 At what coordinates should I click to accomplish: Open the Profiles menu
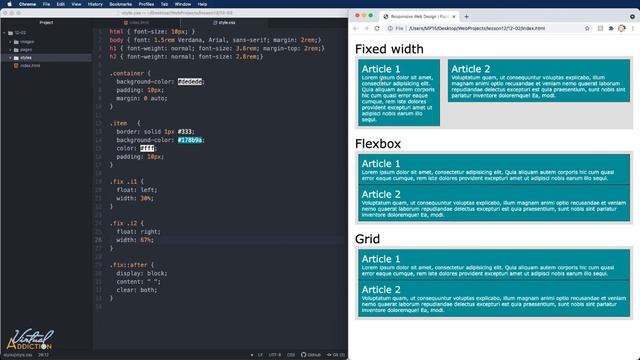pos(146,4)
